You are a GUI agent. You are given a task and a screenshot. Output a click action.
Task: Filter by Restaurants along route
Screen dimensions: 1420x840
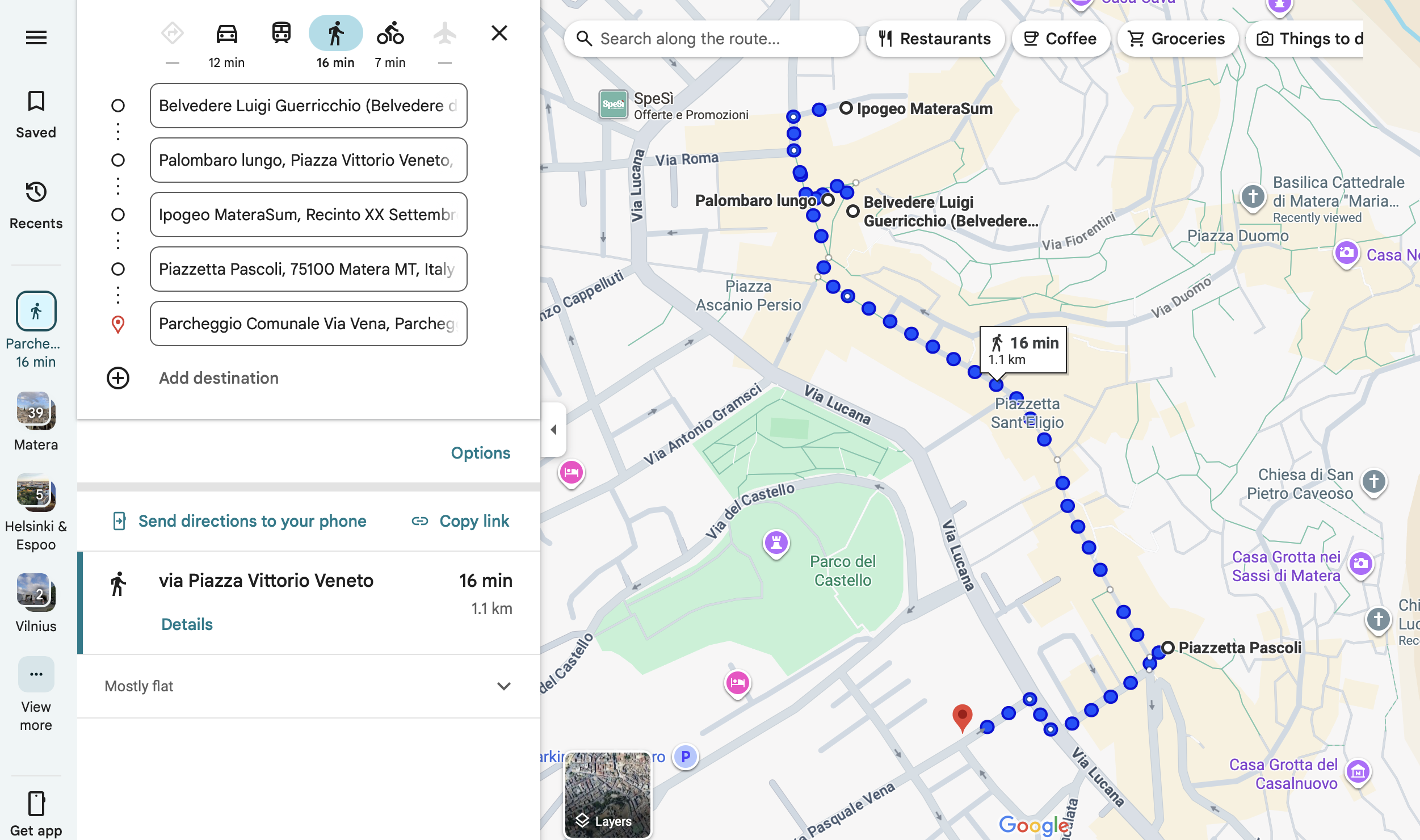935,39
